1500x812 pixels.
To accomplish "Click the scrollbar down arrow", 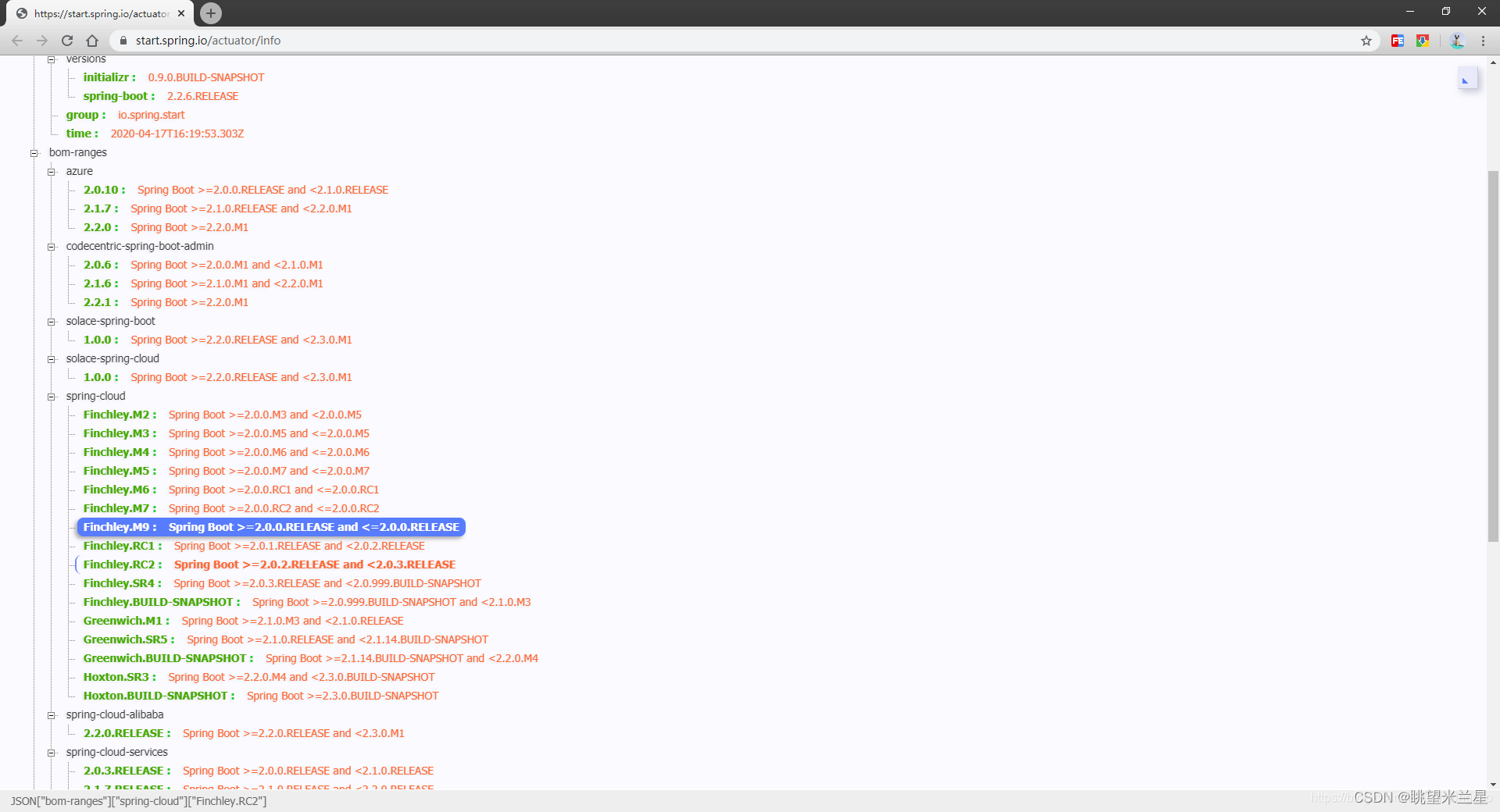I will pos(1493,784).
